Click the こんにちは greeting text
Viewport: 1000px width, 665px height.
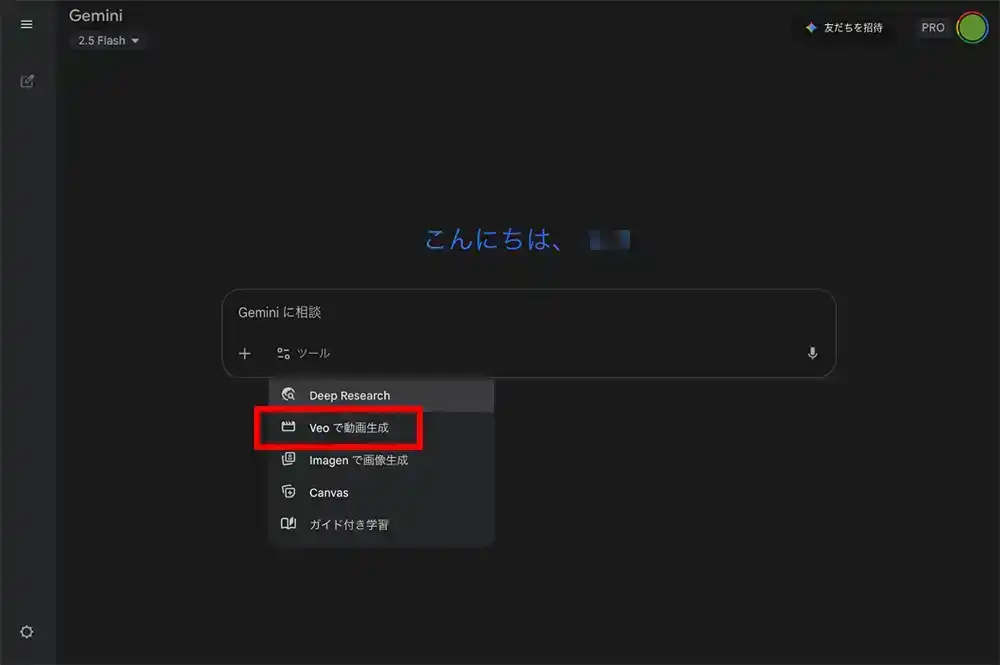[493, 240]
